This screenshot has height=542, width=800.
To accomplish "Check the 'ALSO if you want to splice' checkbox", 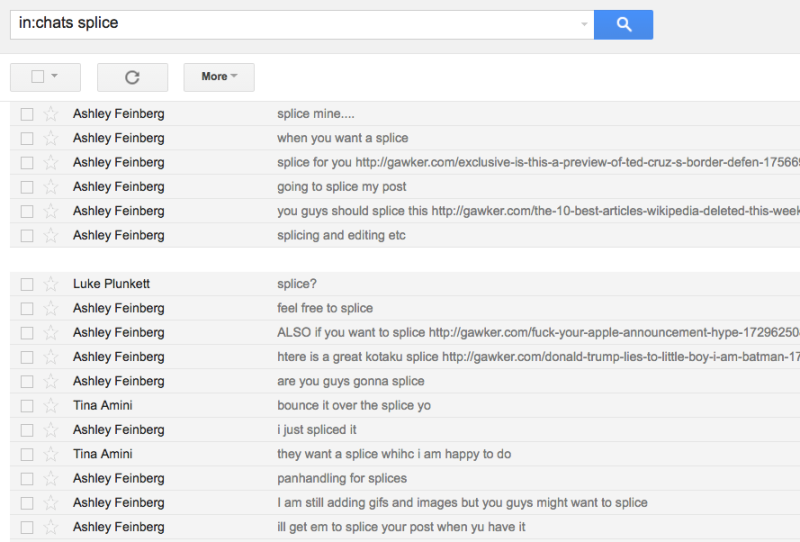I will click(27, 333).
